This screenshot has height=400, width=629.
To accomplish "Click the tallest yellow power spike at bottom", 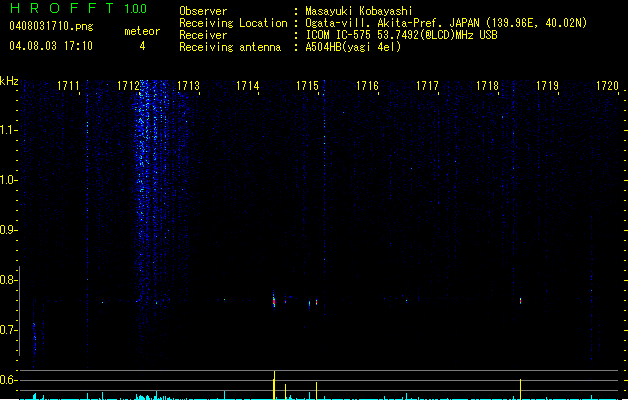I will [274, 385].
